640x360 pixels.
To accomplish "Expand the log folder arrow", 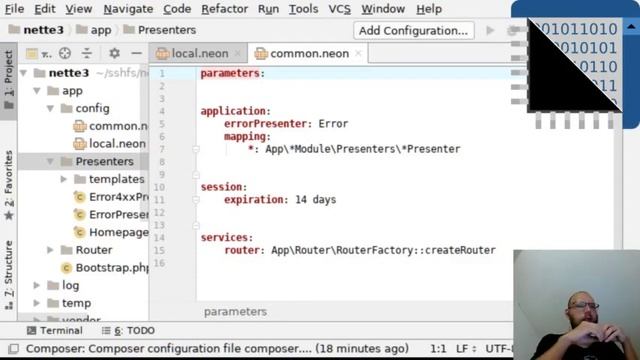I will tap(37, 285).
